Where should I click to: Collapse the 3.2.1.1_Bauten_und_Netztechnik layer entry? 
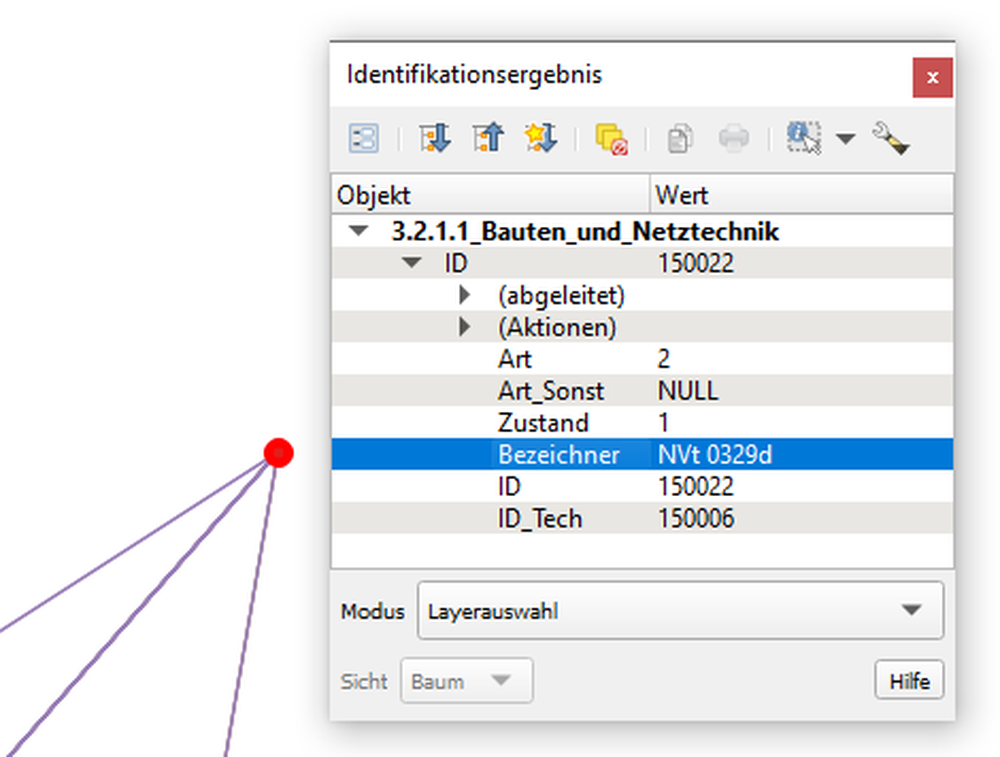coord(360,230)
